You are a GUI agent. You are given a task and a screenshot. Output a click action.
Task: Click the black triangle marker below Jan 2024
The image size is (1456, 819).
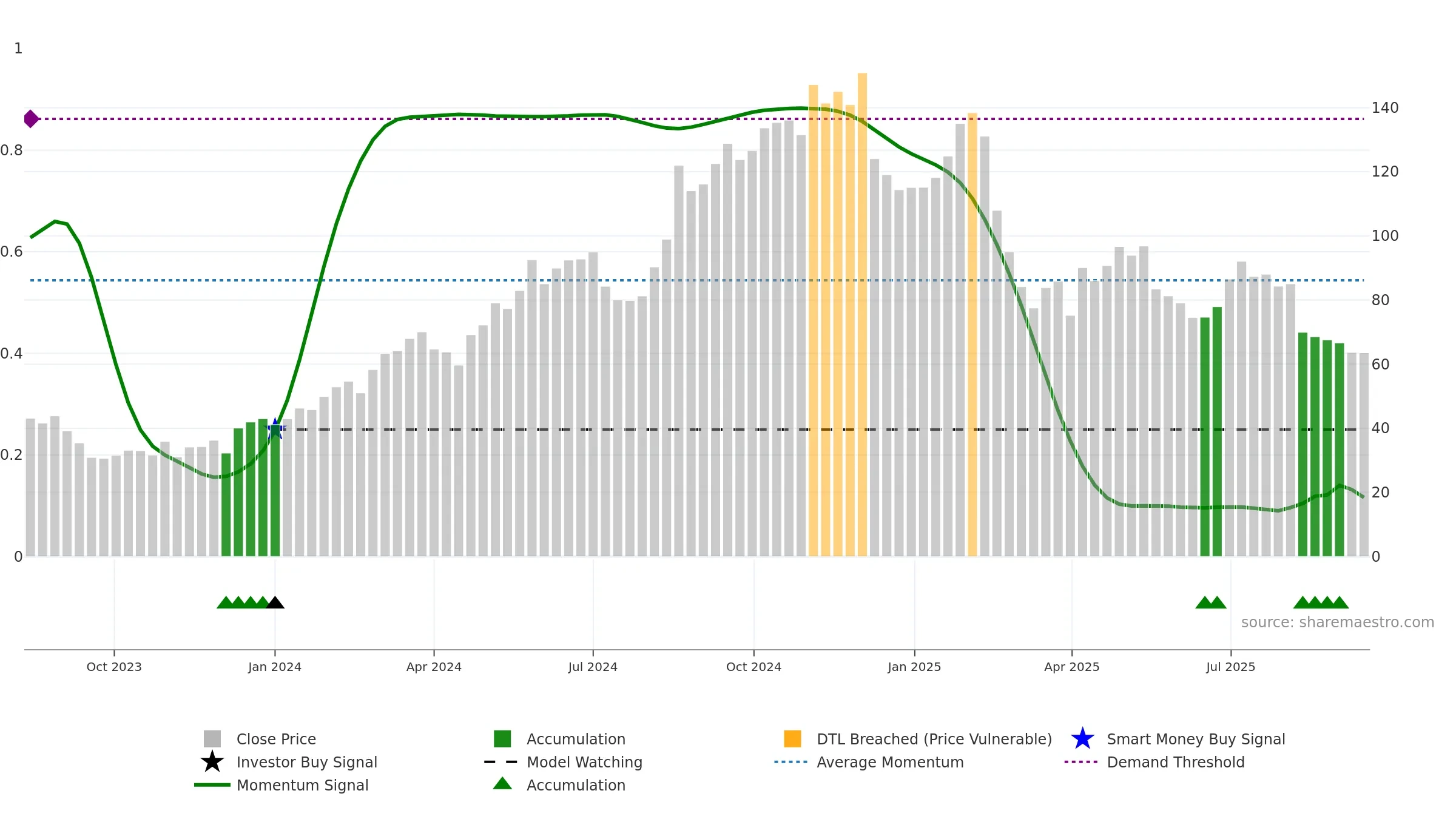coord(275,602)
